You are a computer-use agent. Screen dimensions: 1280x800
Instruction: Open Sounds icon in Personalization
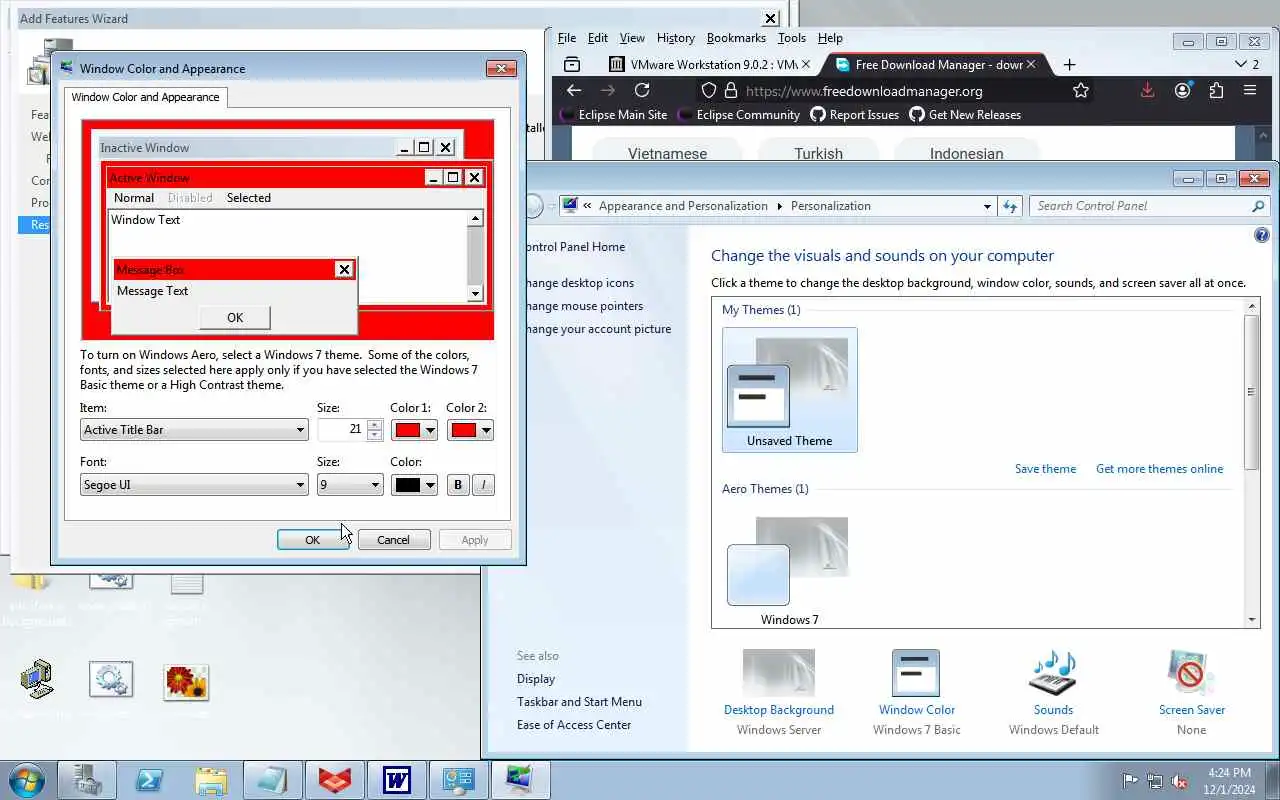pos(1053,673)
